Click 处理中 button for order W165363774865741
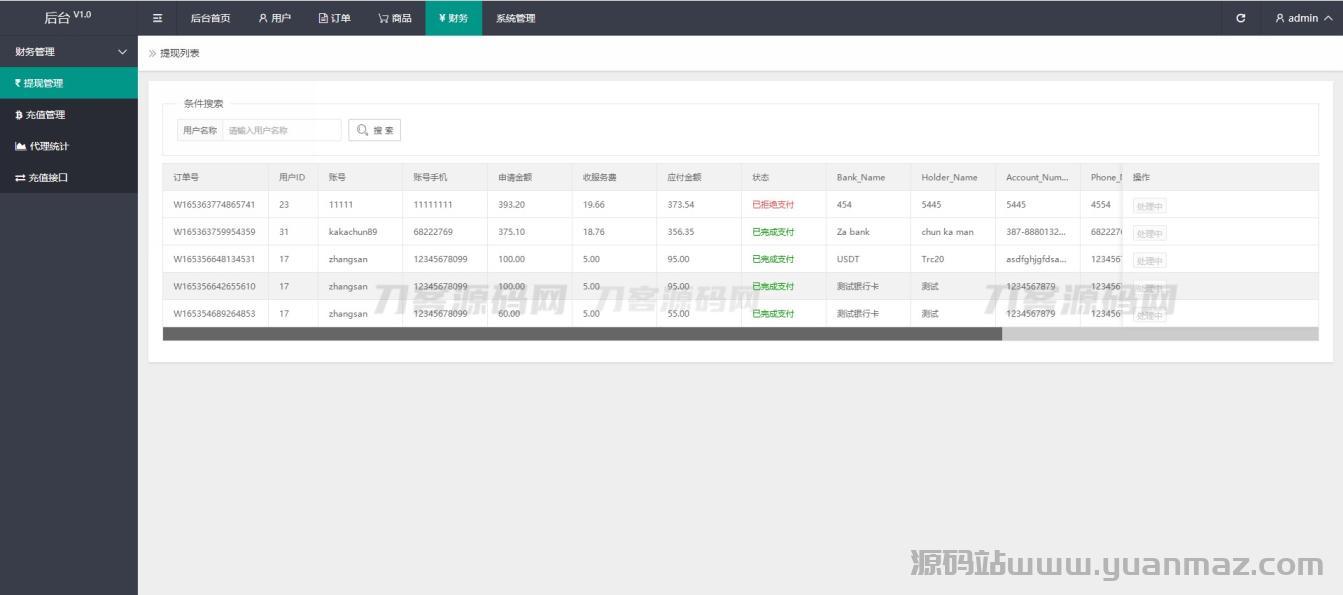This screenshot has width=1343, height=595. 1149,206
